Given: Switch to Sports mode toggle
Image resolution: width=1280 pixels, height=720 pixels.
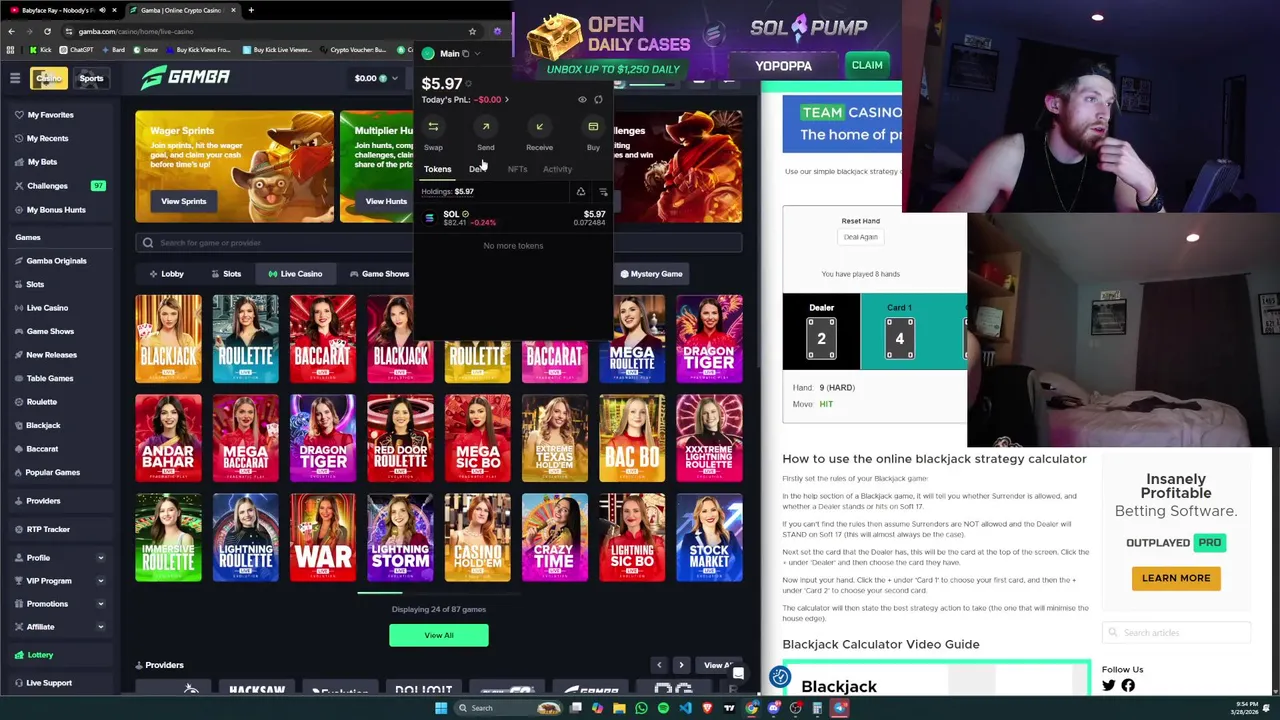Looking at the screenshot, I should [91, 78].
